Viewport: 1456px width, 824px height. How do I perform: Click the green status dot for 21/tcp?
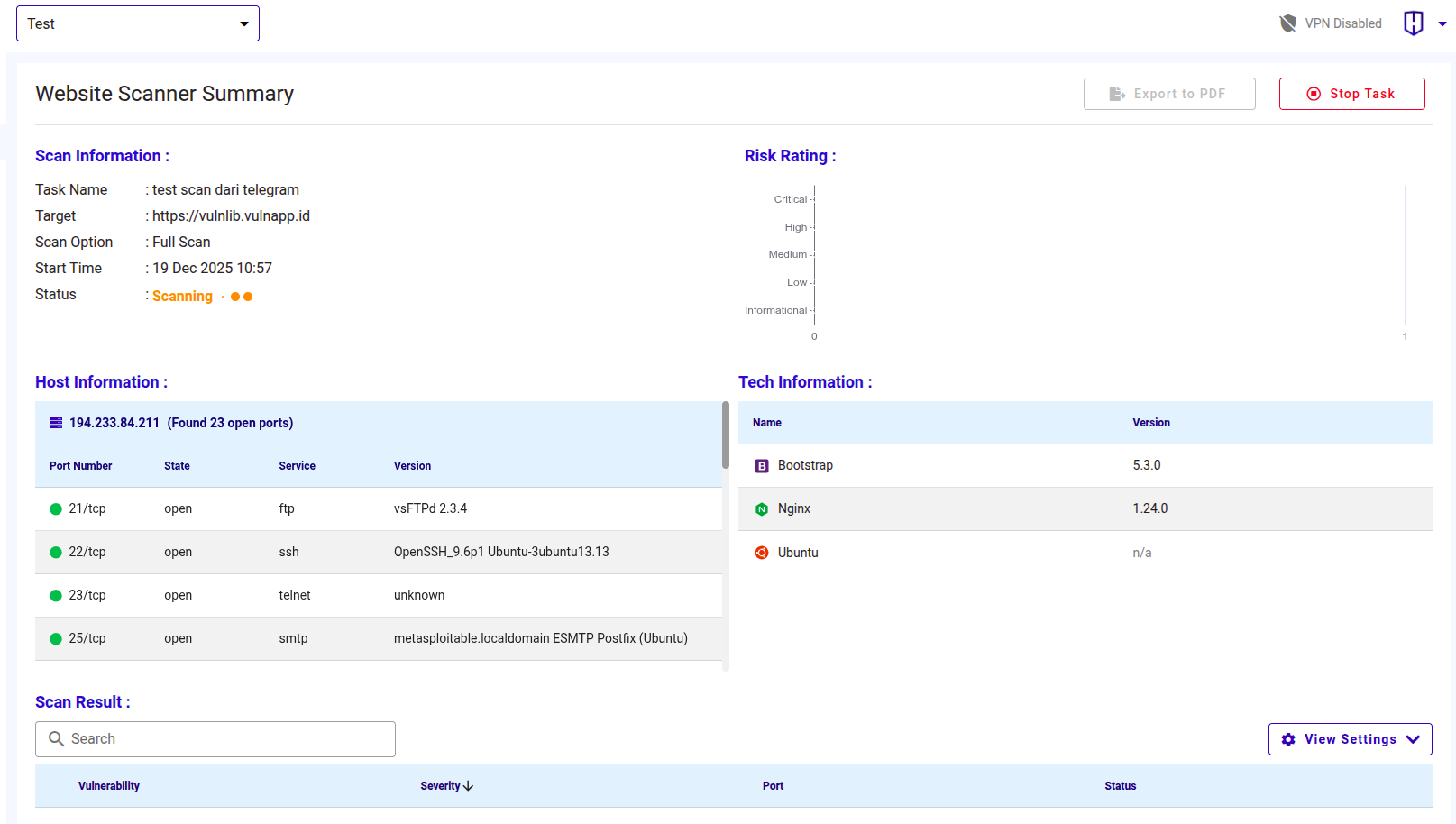coord(56,509)
